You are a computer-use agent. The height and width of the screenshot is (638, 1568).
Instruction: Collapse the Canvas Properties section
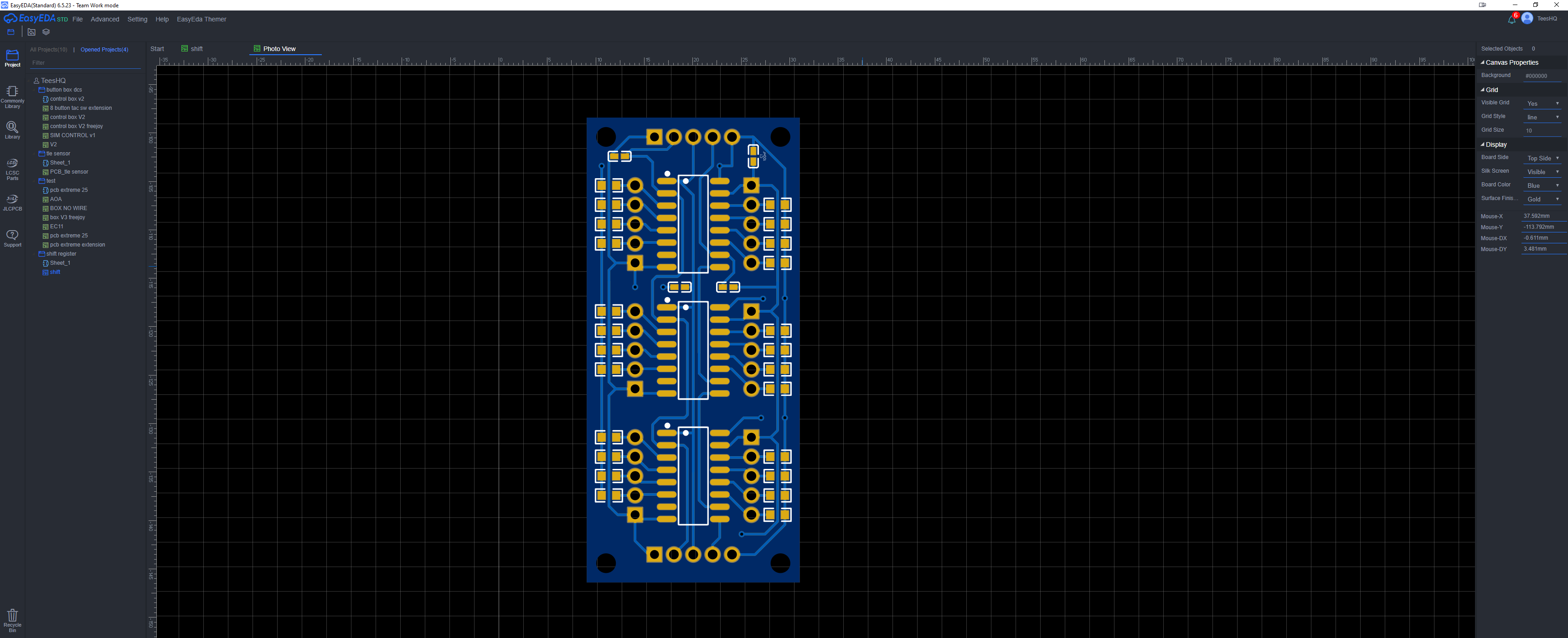pyautogui.click(x=1483, y=62)
